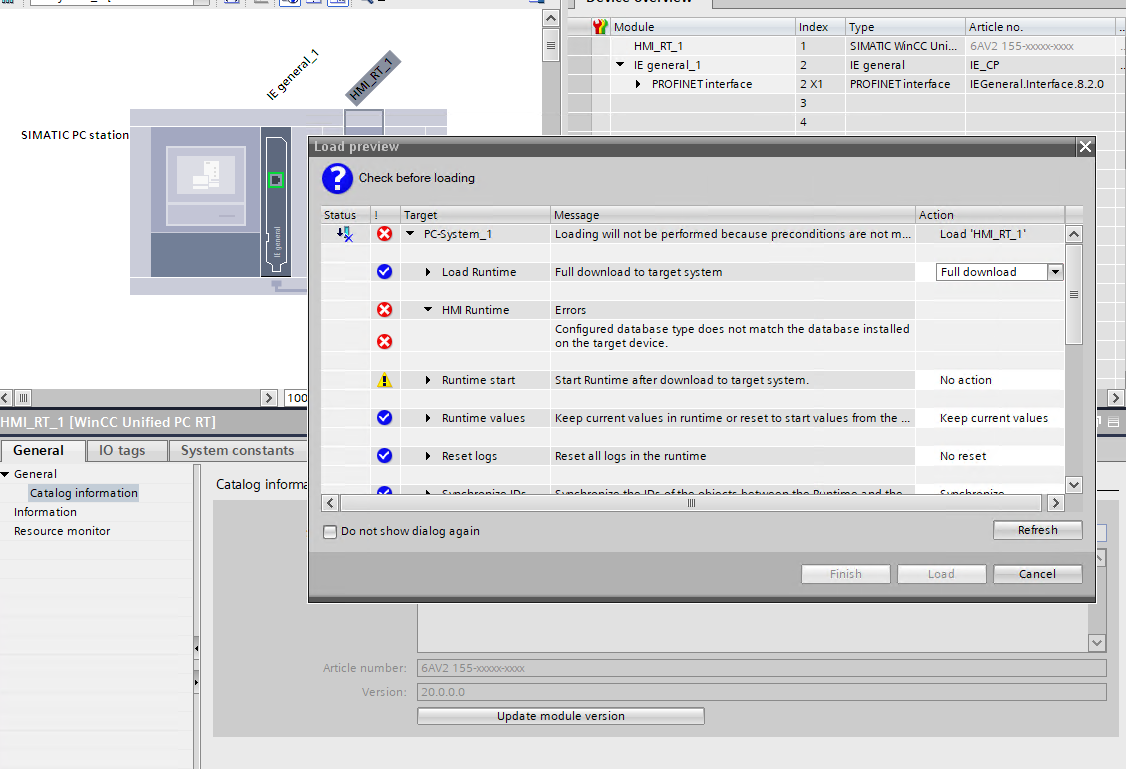
Task: Collapse the HMI Runtime tree node
Action: [x=428, y=310]
